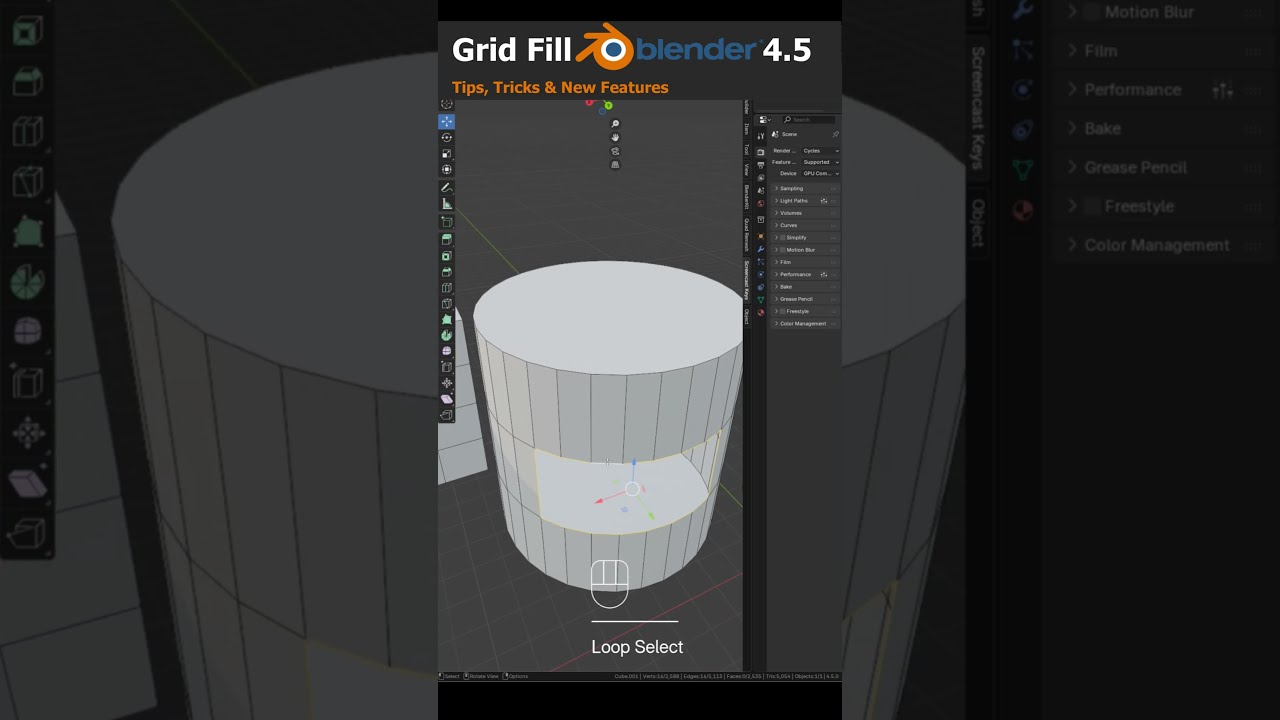Toggle the camera view gizmo
Image resolution: width=1280 pixels, height=720 pixels.
[615, 151]
